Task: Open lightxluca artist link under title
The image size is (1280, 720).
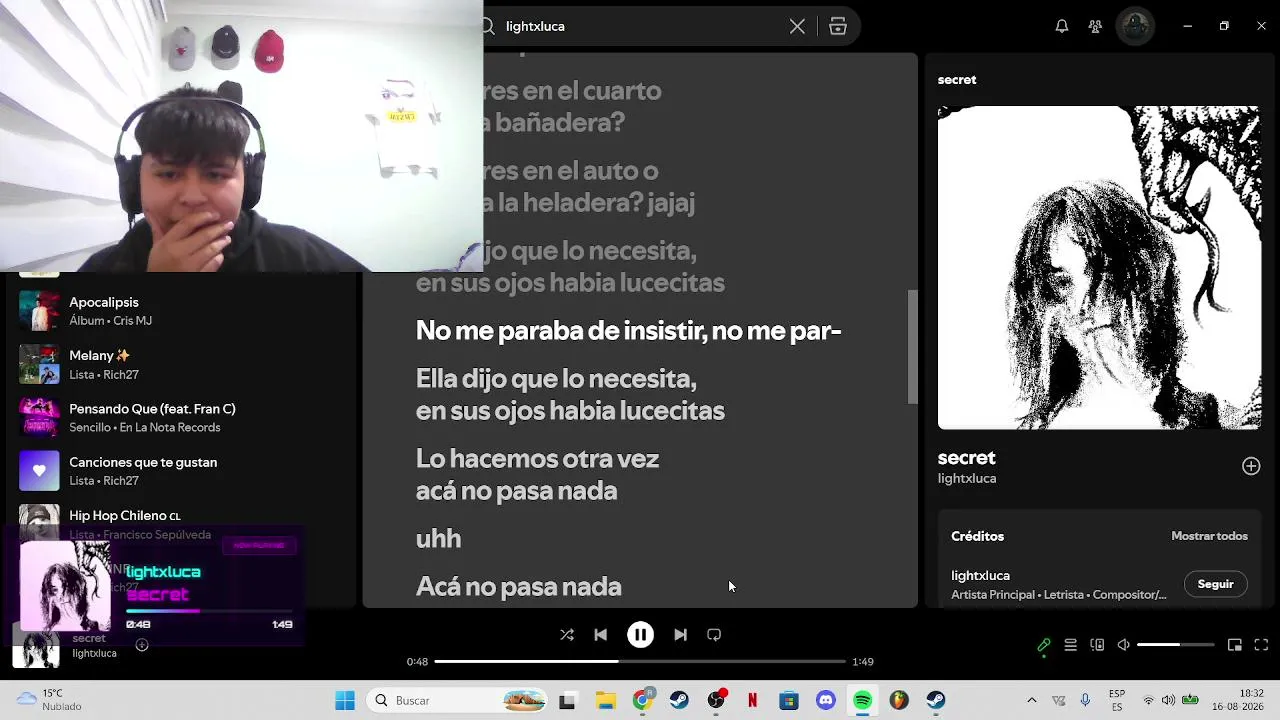Action: [x=967, y=478]
